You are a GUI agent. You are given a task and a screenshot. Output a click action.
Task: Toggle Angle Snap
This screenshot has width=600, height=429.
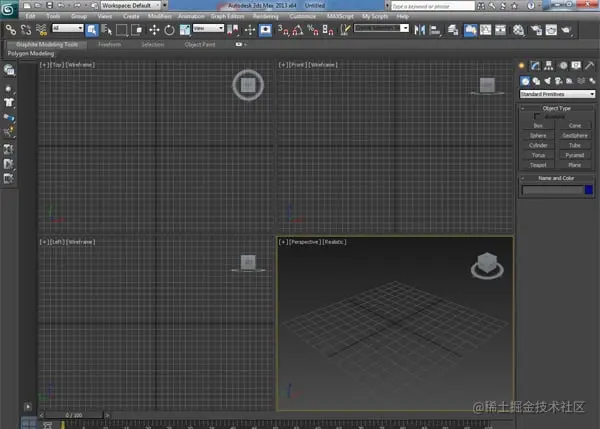[x=298, y=30]
